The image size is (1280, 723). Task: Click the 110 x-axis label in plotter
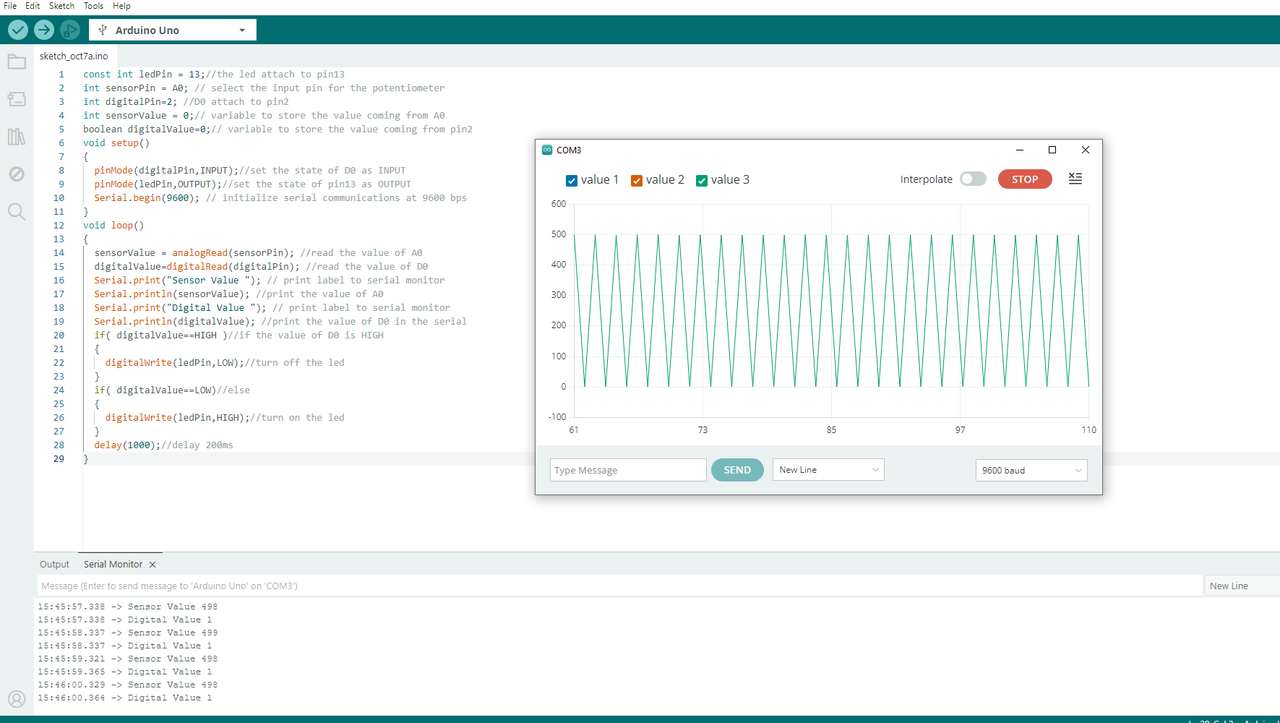pos(1088,430)
